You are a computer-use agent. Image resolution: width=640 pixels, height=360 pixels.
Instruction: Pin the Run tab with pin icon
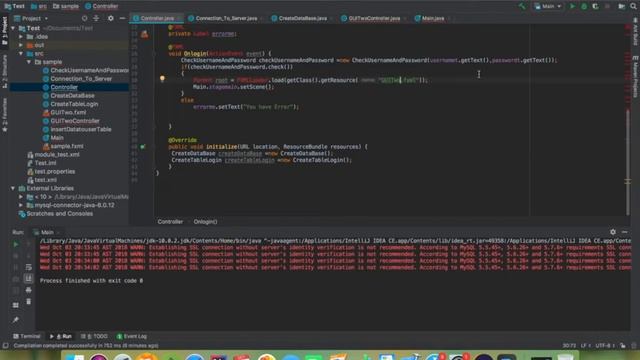16,320
